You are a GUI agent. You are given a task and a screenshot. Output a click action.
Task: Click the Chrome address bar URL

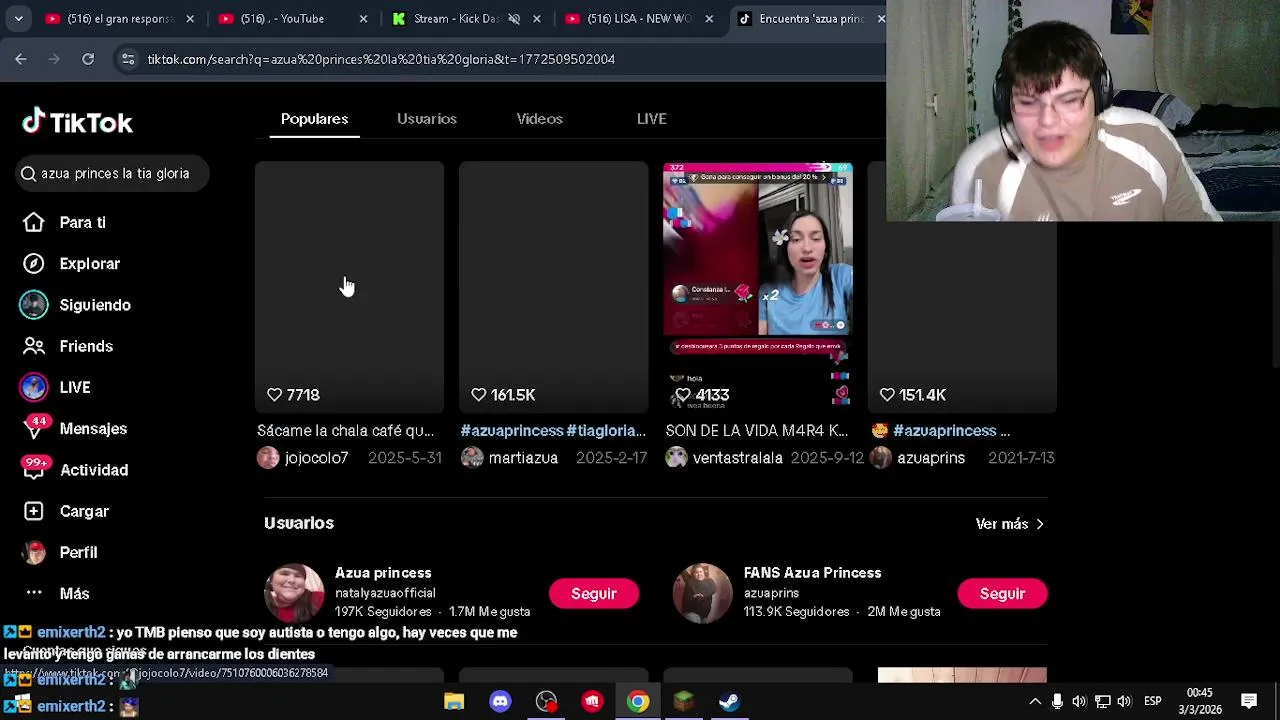(x=381, y=59)
